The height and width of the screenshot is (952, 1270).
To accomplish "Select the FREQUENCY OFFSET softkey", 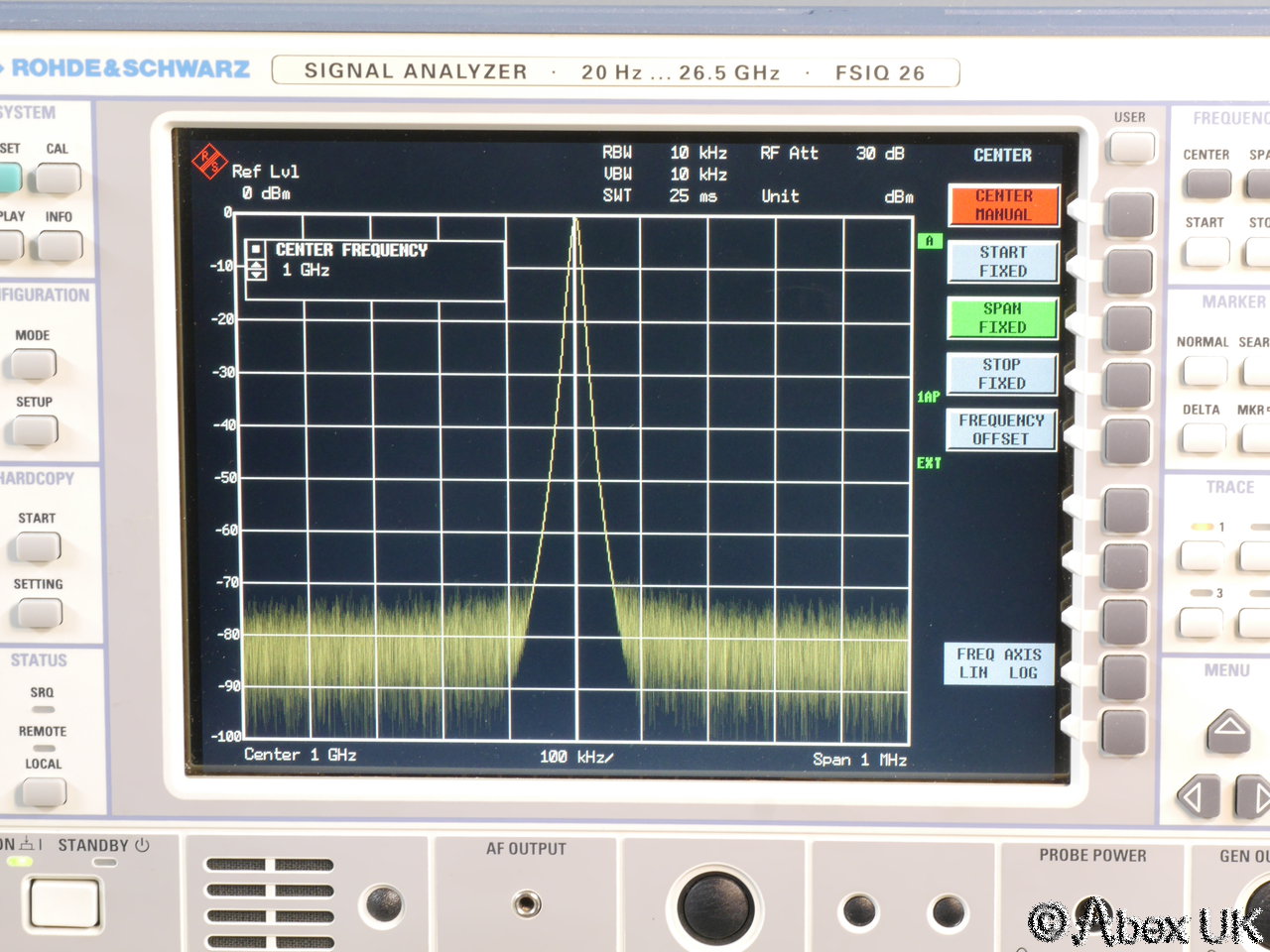I will coord(1000,429).
